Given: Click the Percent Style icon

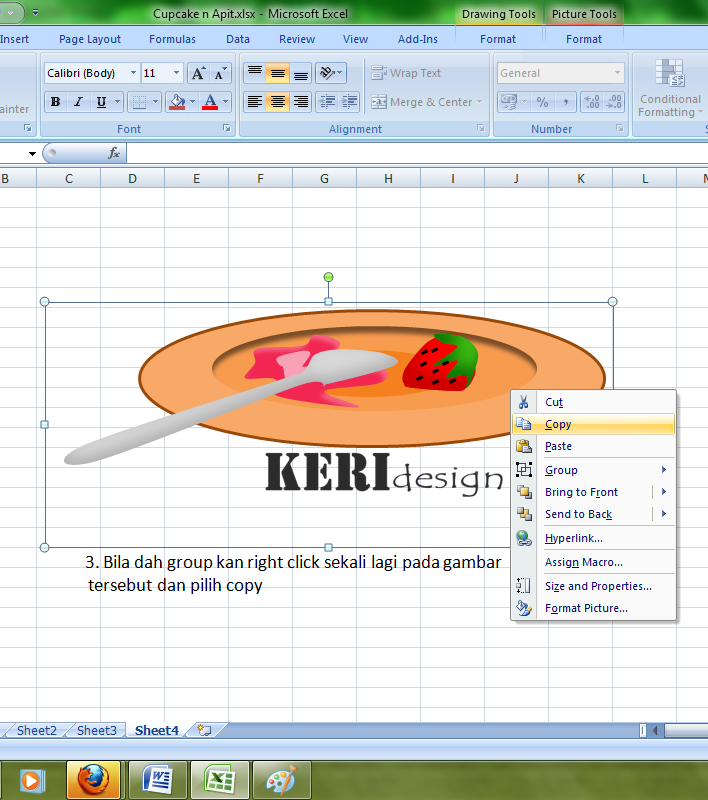Looking at the screenshot, I should coord(542,102).
